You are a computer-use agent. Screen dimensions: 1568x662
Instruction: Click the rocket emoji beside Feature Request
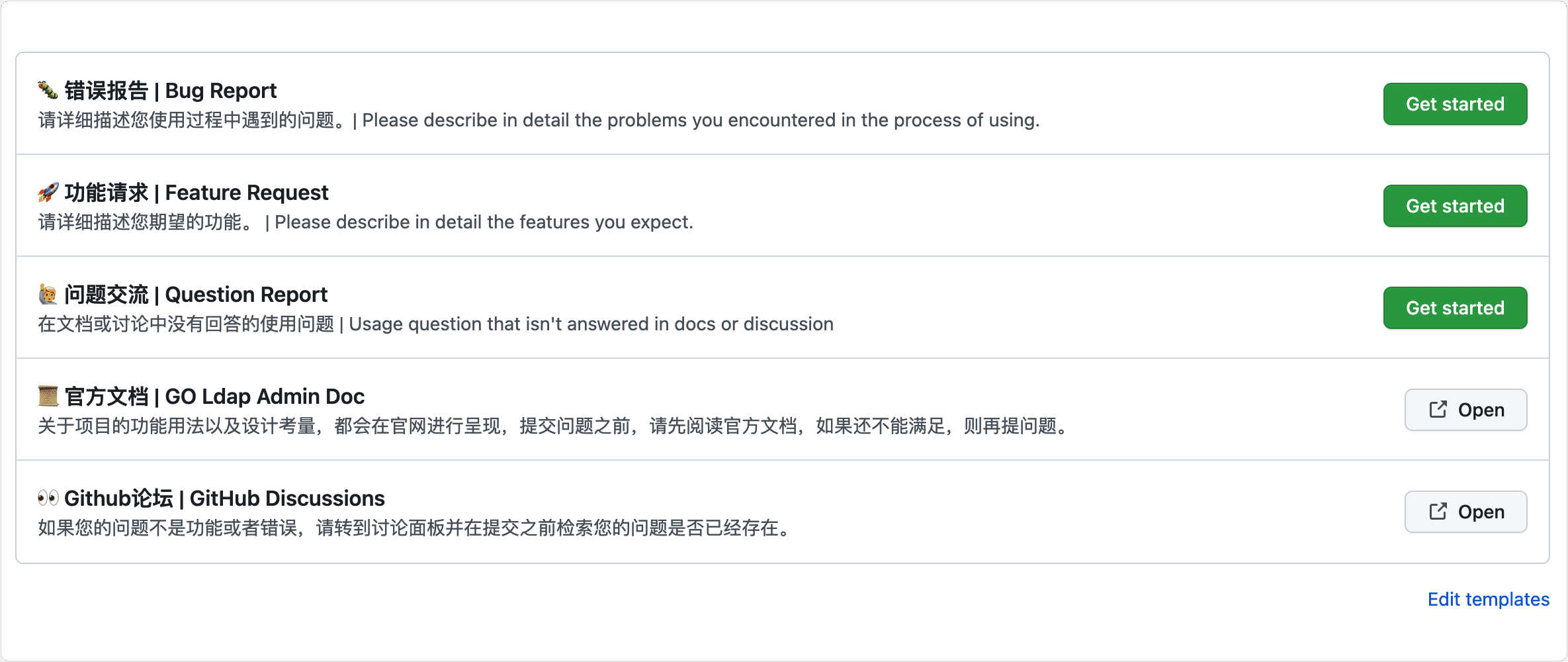48,192
